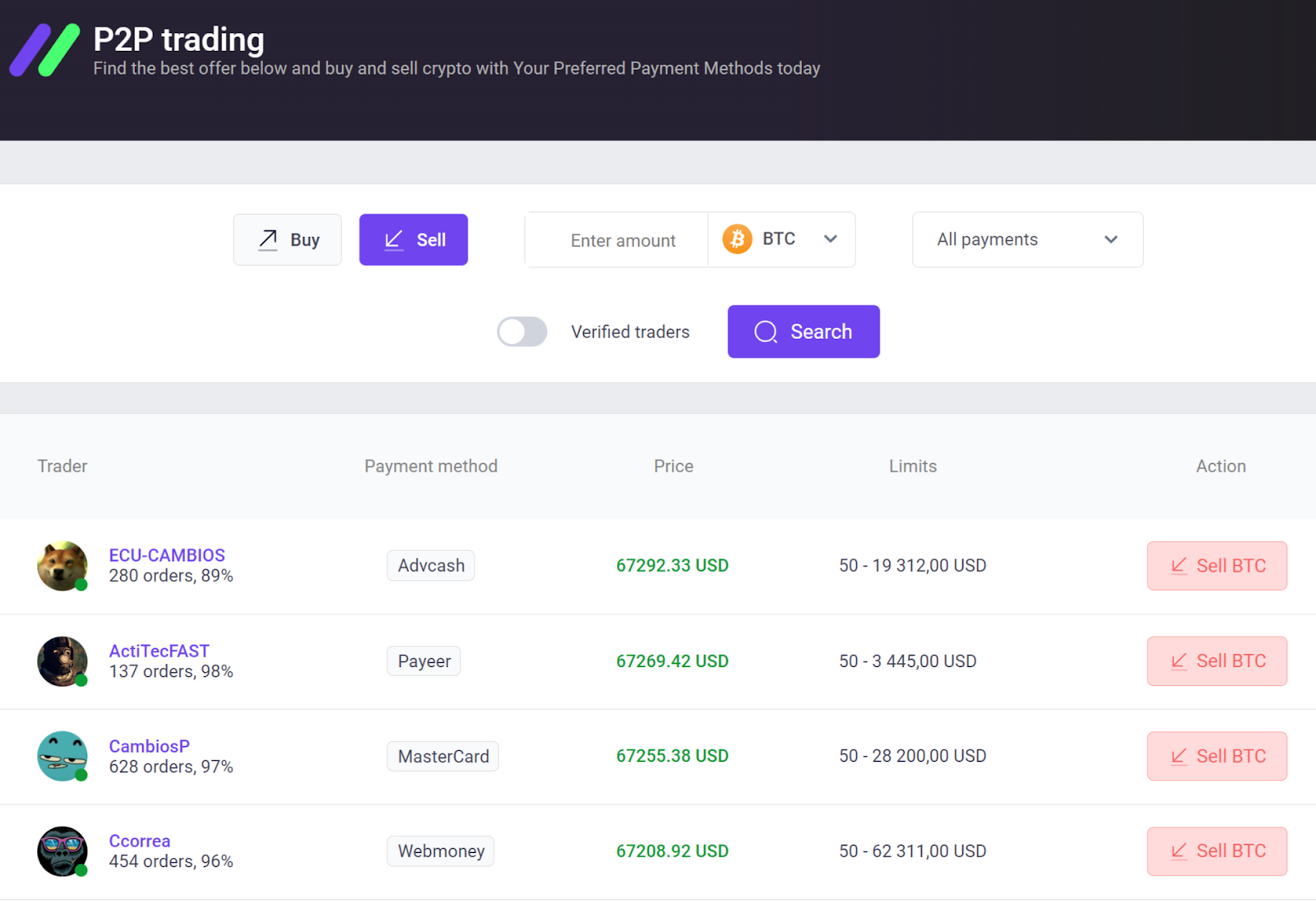Click price 67269.42 USD
This screenshot has width=1316, height=904.
coord(673,661)
